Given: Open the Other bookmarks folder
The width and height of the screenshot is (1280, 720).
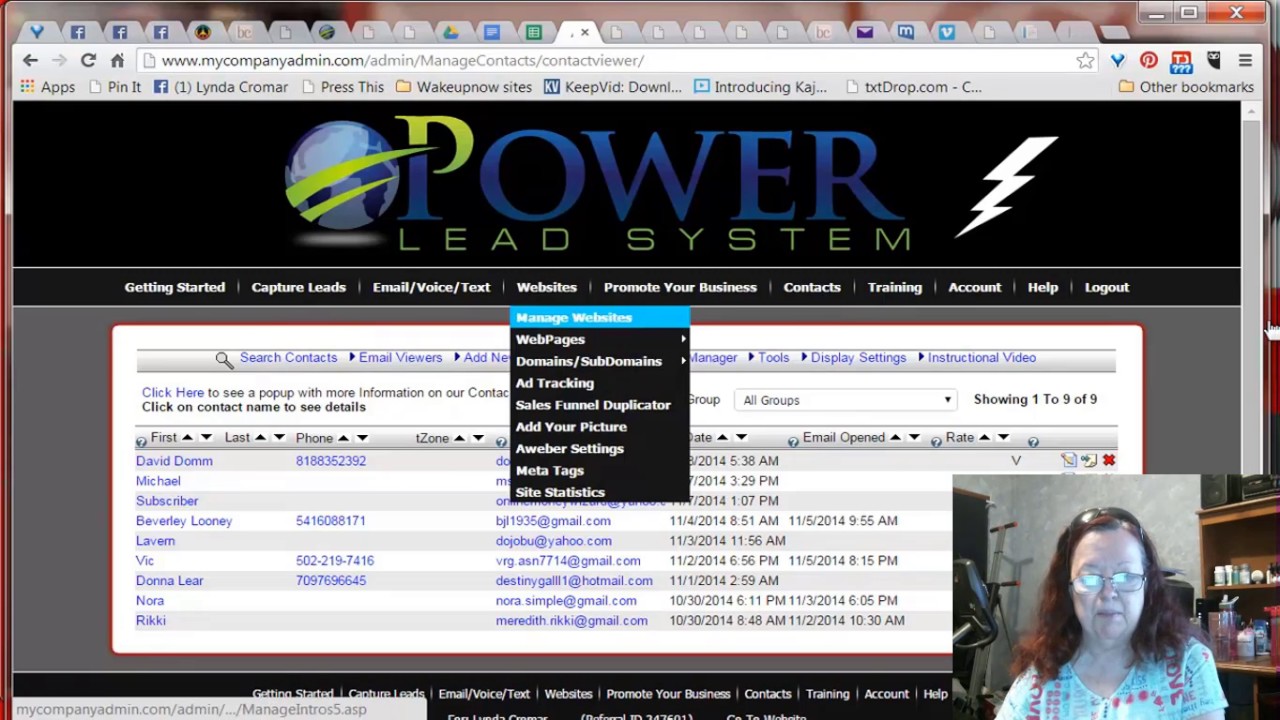Looking at the screenshot, I should pos(1186,87).
